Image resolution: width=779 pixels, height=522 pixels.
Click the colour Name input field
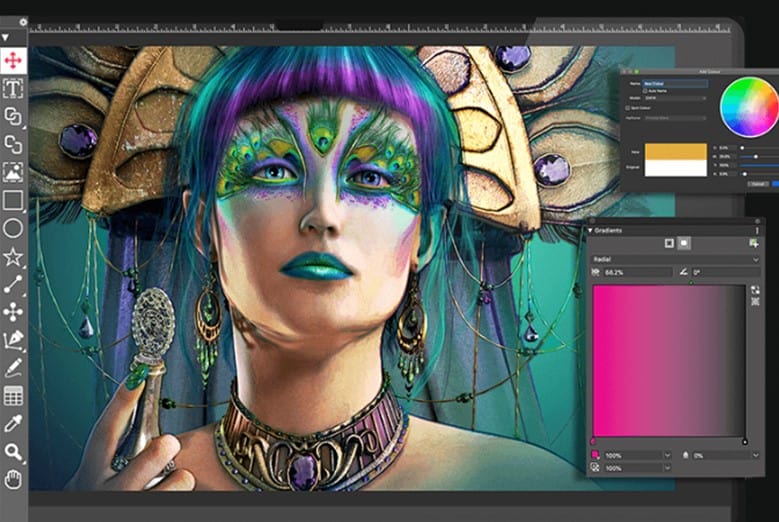click(x=676, y=82)
